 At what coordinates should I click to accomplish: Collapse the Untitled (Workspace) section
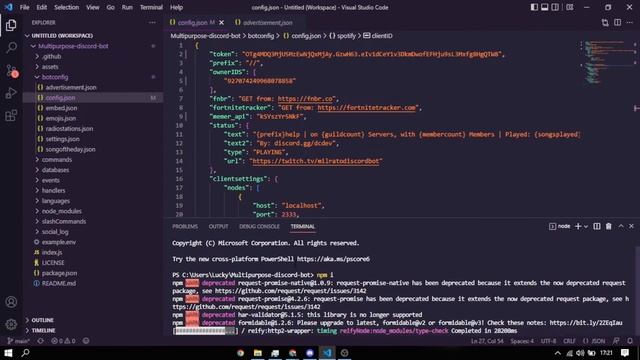tap(59, 36)
